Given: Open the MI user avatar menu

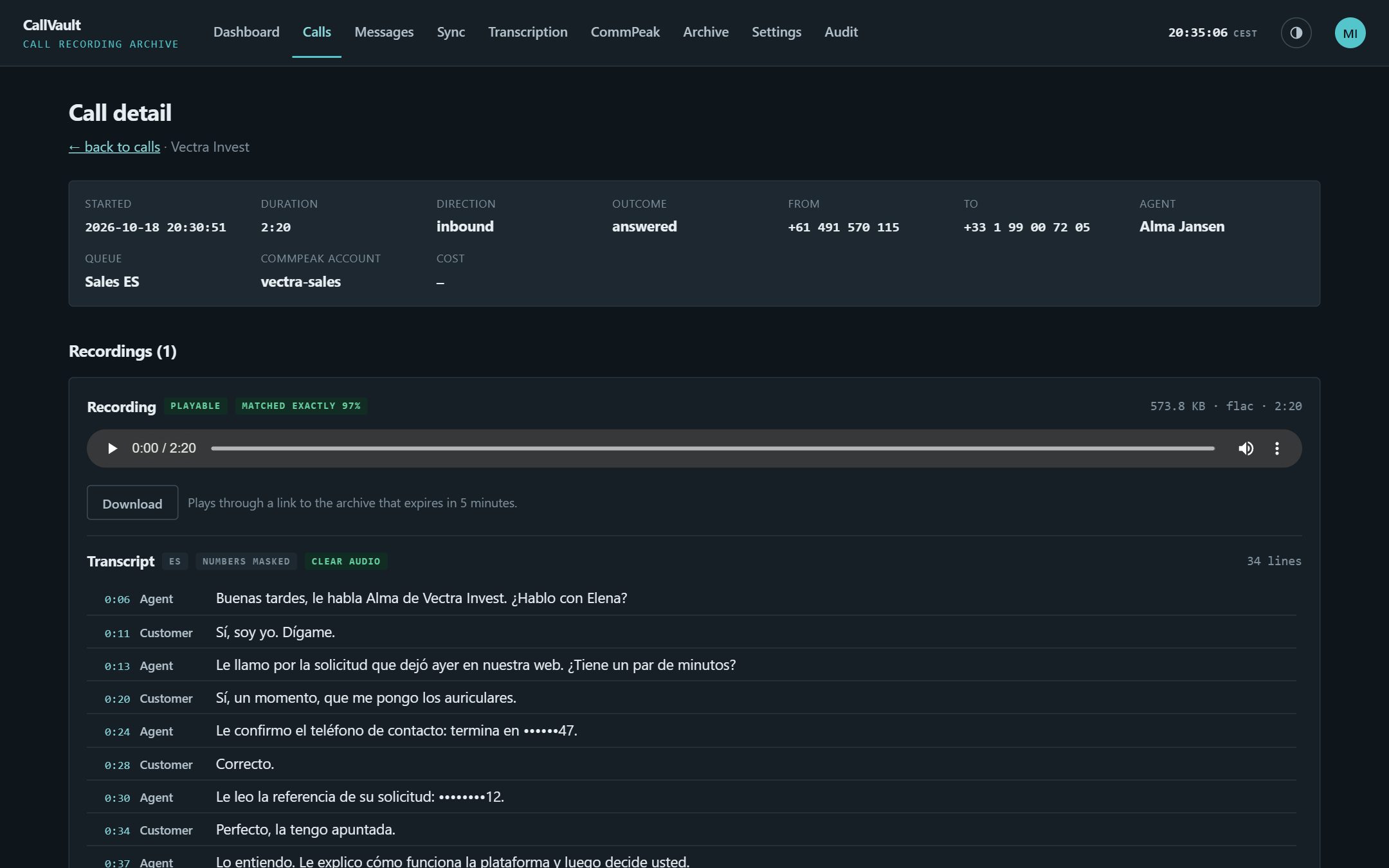Looking at the screenshot, I should pyautogui.click(x=1350, y=33).
